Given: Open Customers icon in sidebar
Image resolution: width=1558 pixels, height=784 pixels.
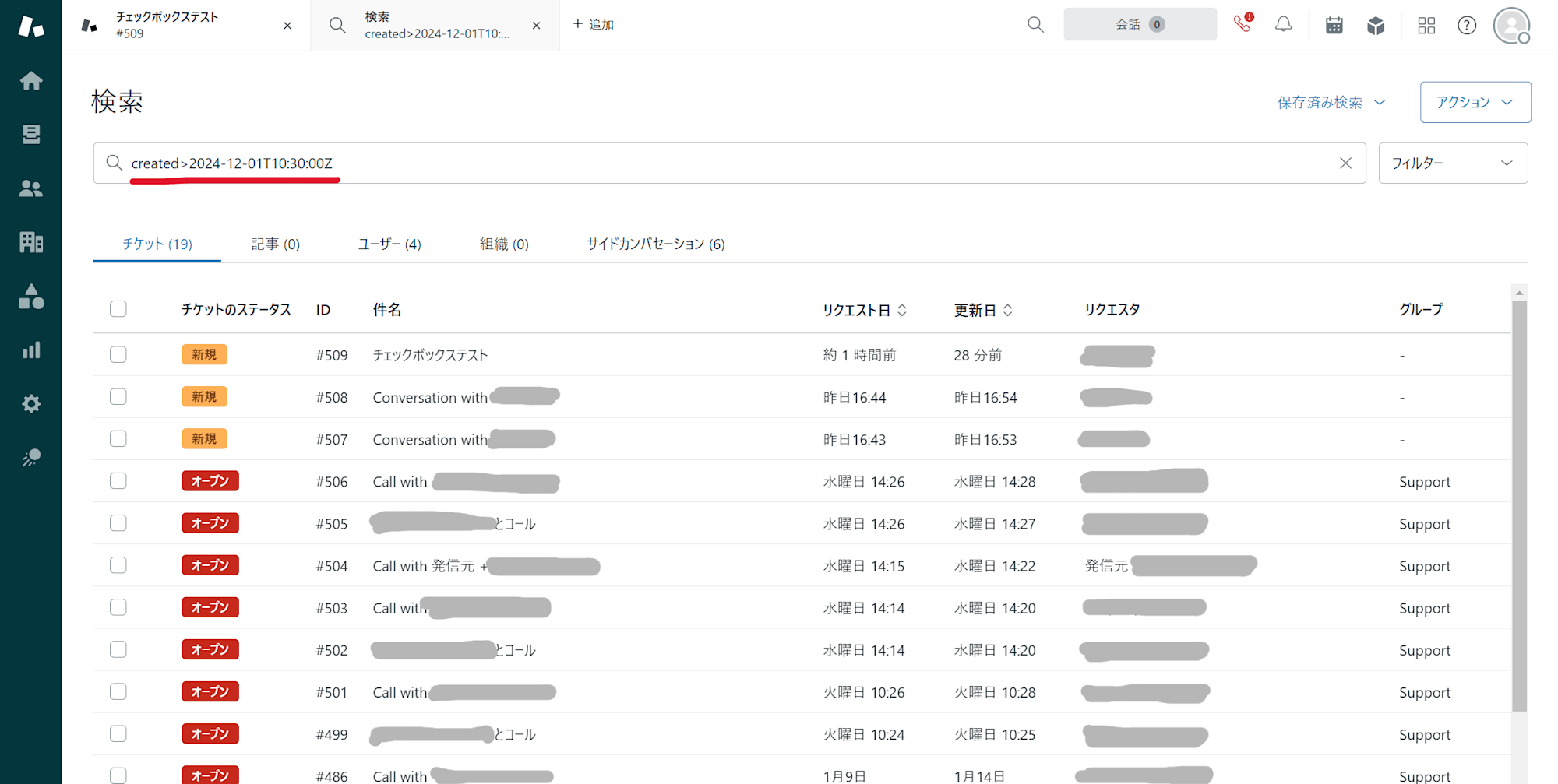Looking at the screenshot, I should tap(31, 188).
